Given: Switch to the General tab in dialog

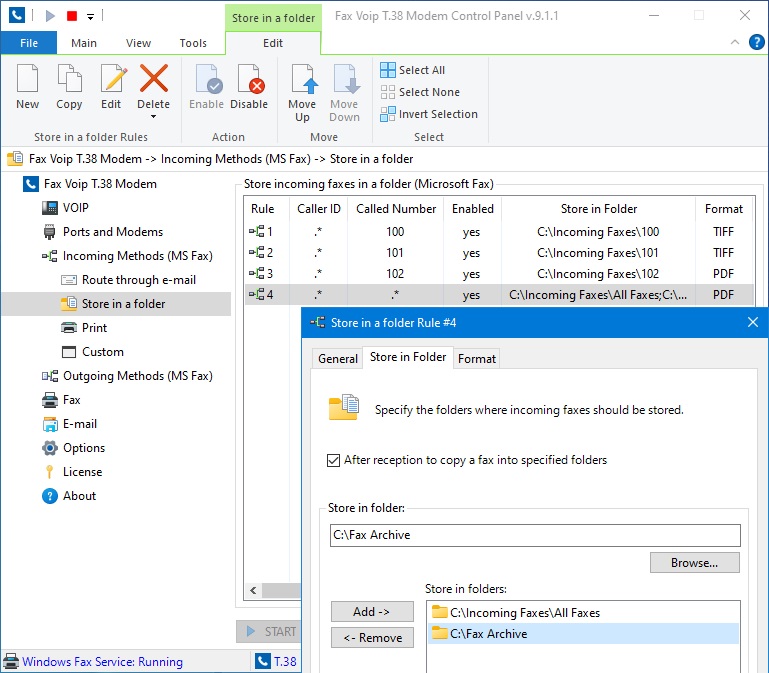Looking at the screenshot, I should pos(338,359).
